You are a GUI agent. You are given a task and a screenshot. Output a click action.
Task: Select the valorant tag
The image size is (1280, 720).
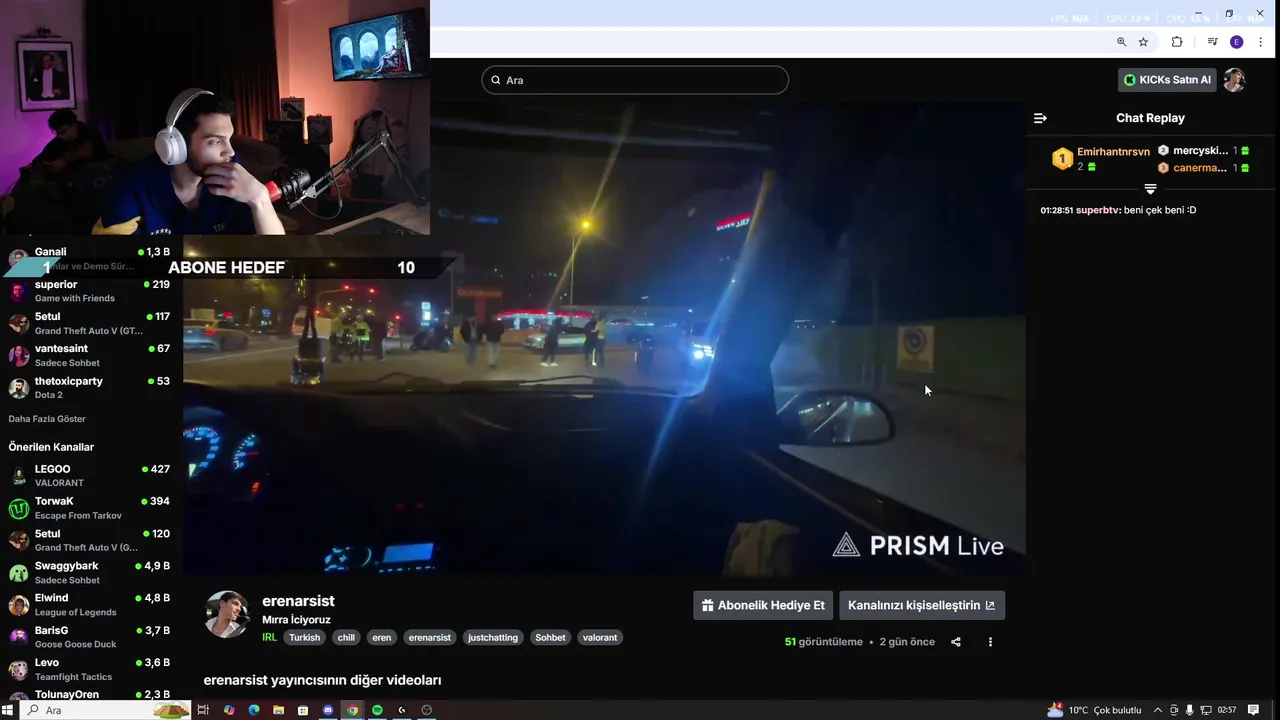(x=600, y=637)
